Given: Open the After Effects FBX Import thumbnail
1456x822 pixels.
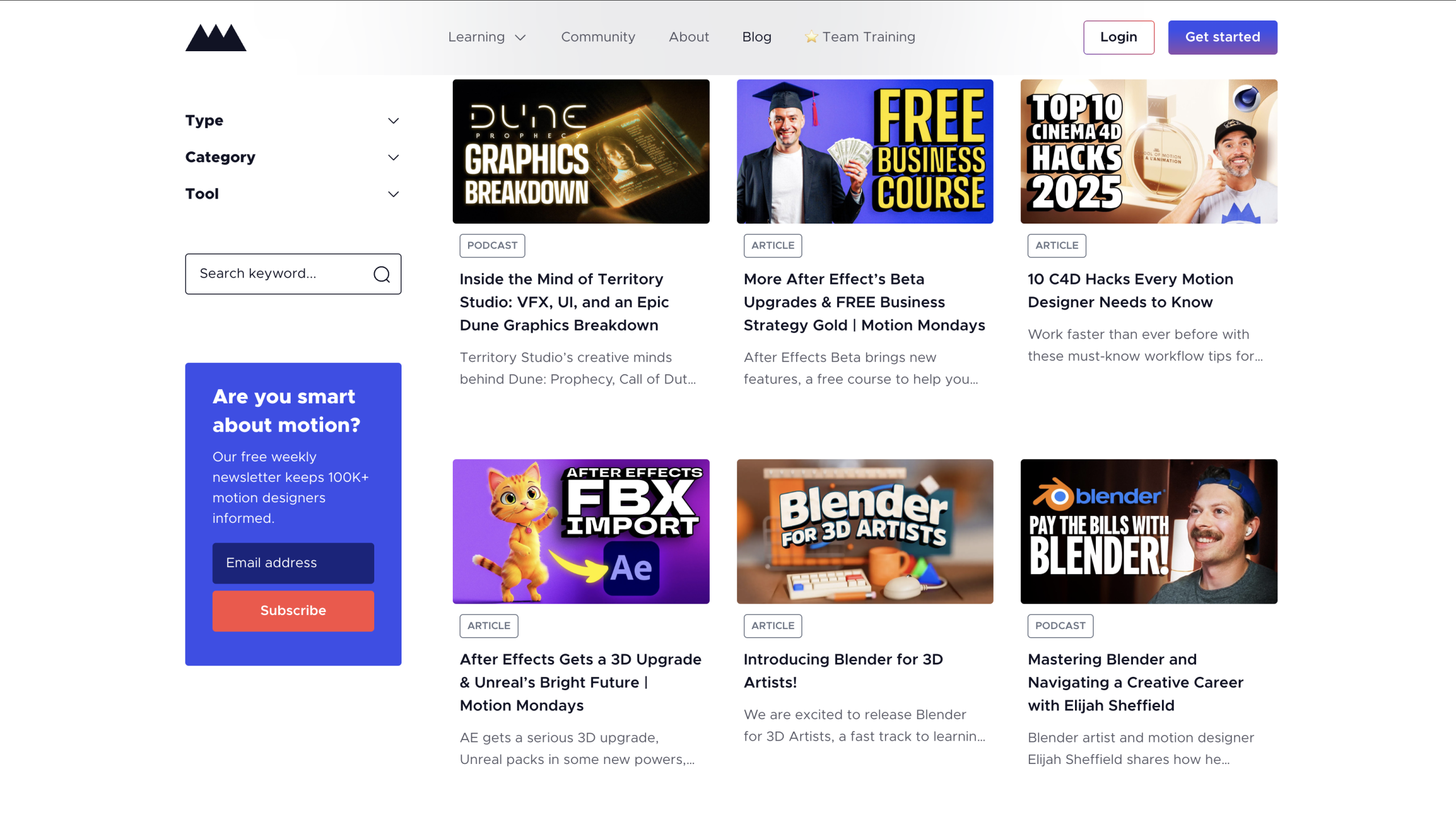Looking at the screenshot, I should pyautogui.click(x=581, y=531).
